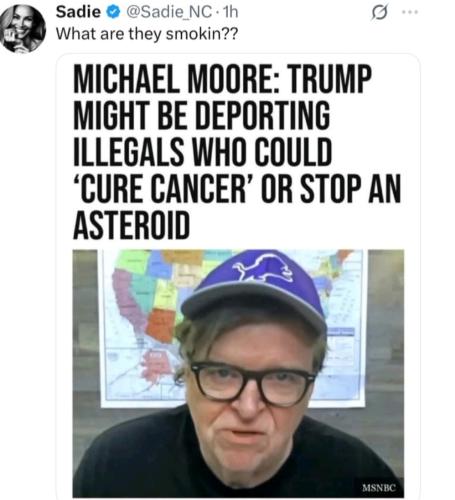Click the word ASTEROID in headline
Viewport: 455px width, 500px height.
131,225
